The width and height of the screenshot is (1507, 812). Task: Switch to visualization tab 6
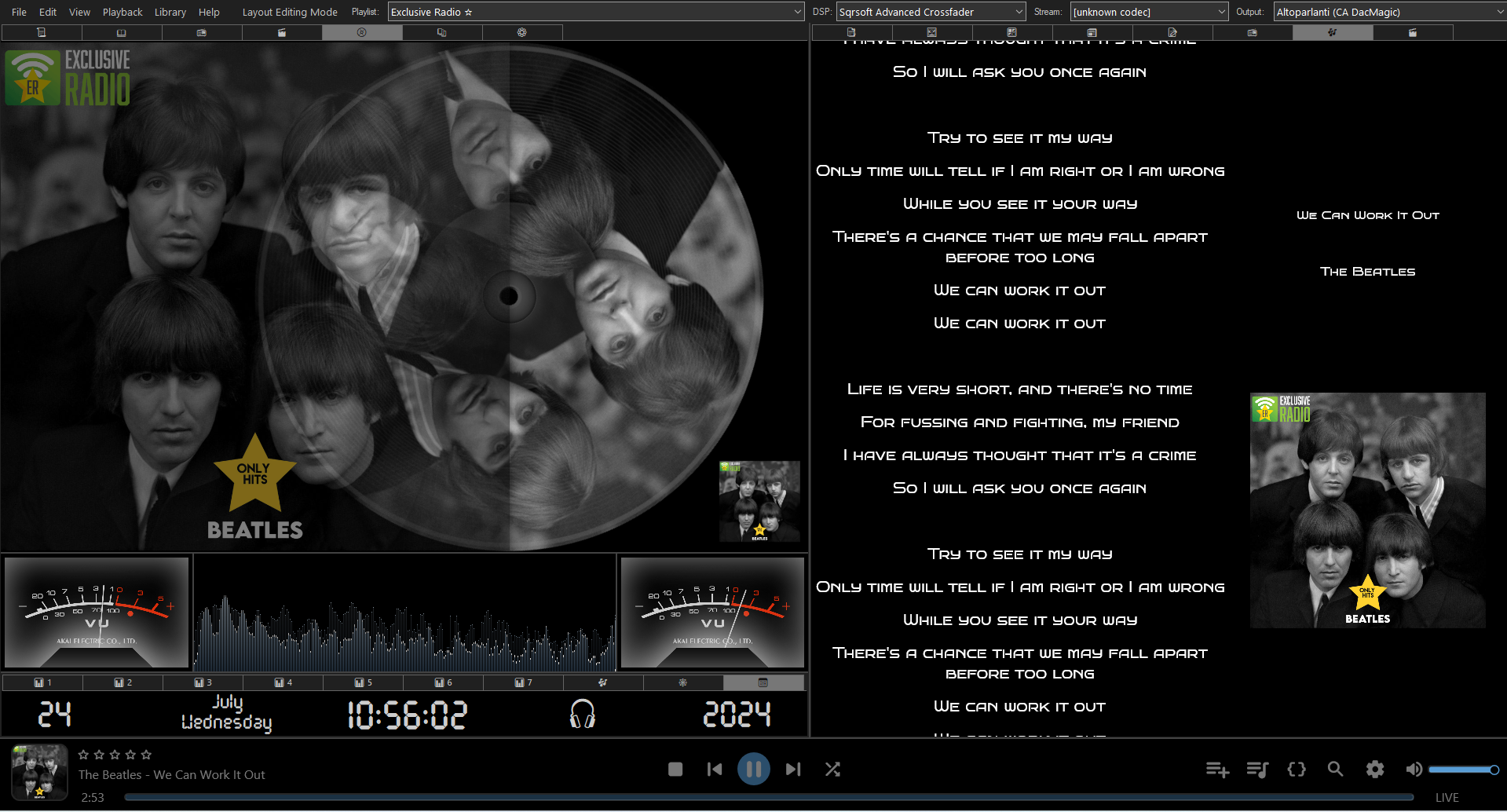[x=443, y=682]
